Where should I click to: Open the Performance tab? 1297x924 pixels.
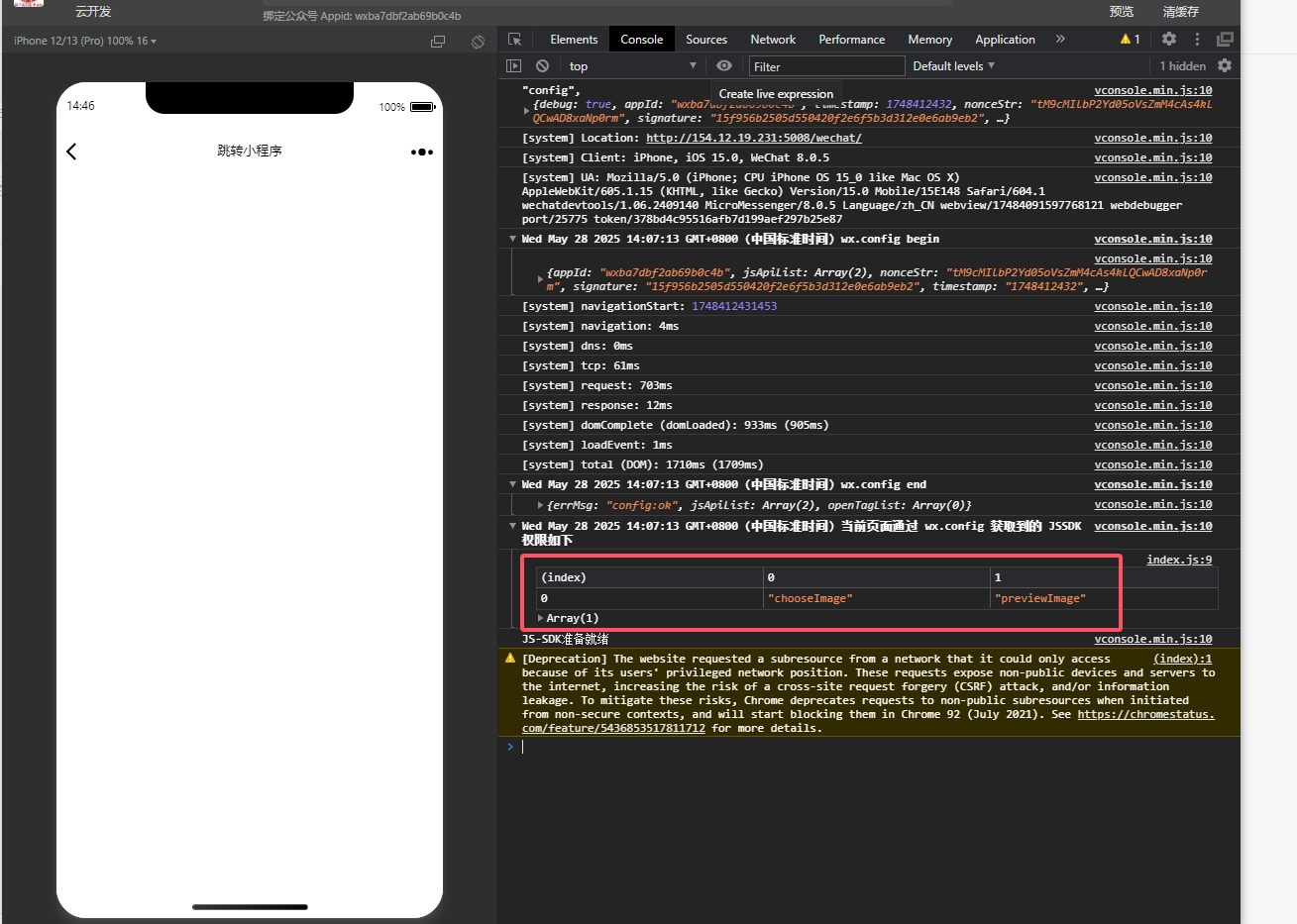[851, 40]
